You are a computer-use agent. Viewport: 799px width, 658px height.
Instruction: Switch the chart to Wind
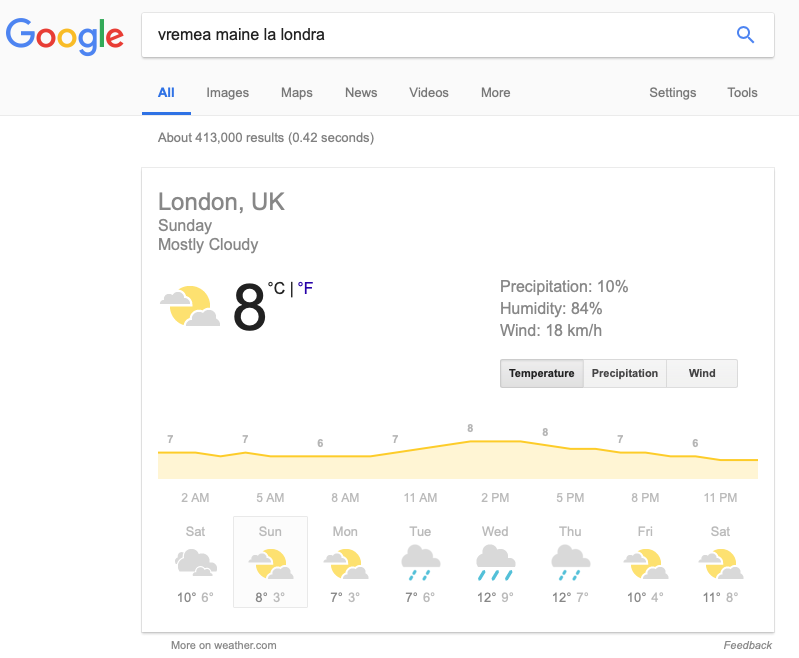tap(702, 374)
